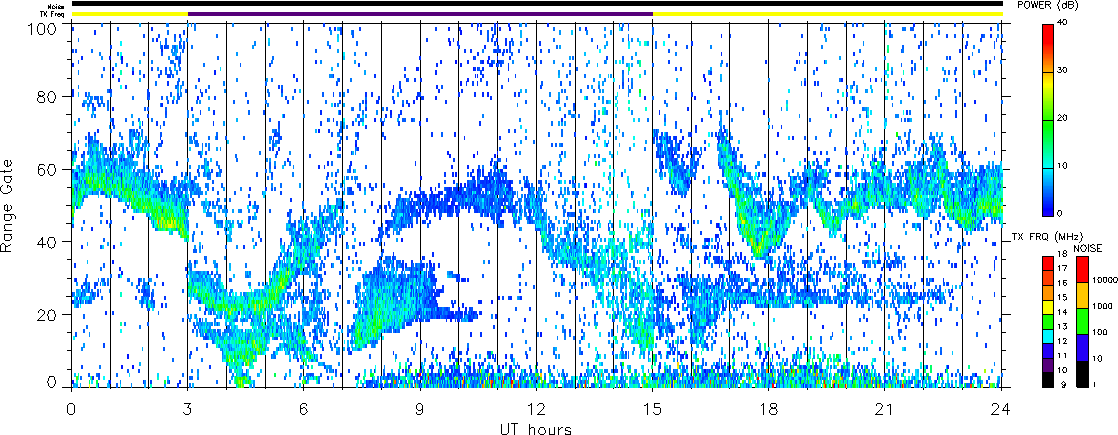1118x435 pixels.
Task: Click the TX FRQ color scale bar
Action: [x=1047, y=320]
